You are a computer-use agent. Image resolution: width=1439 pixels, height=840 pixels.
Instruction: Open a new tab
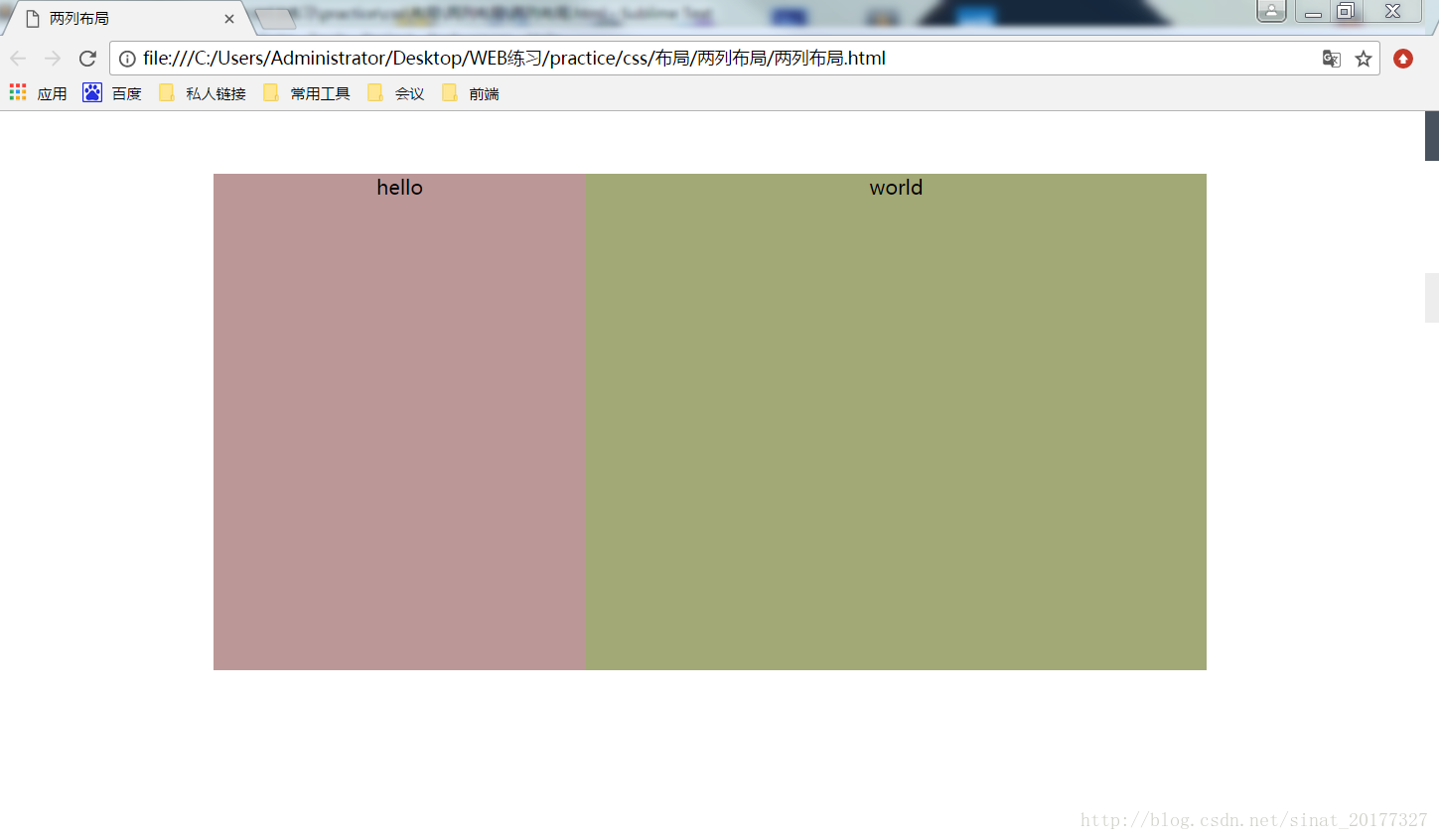coord(275,19)
